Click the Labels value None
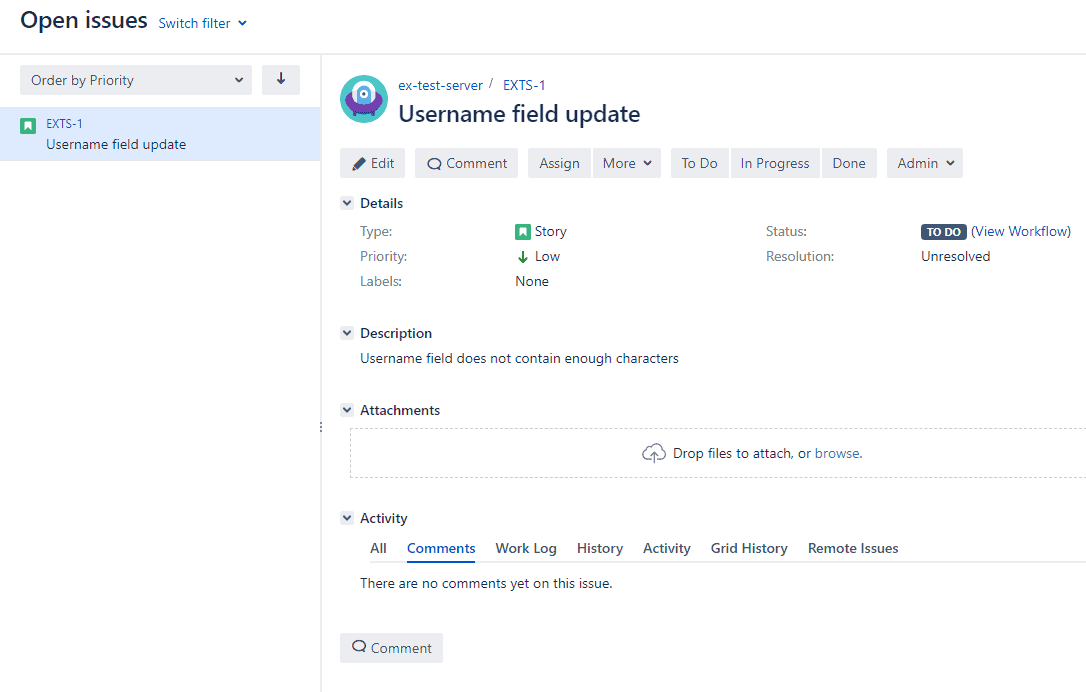Screen dimensions: 1086x692 click(532, 281)
